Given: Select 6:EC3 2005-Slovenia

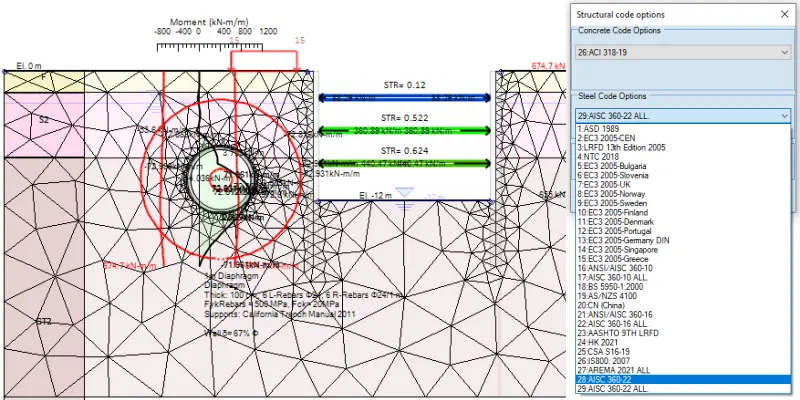Looking at the screenshot, I should (x=683, y=176).
